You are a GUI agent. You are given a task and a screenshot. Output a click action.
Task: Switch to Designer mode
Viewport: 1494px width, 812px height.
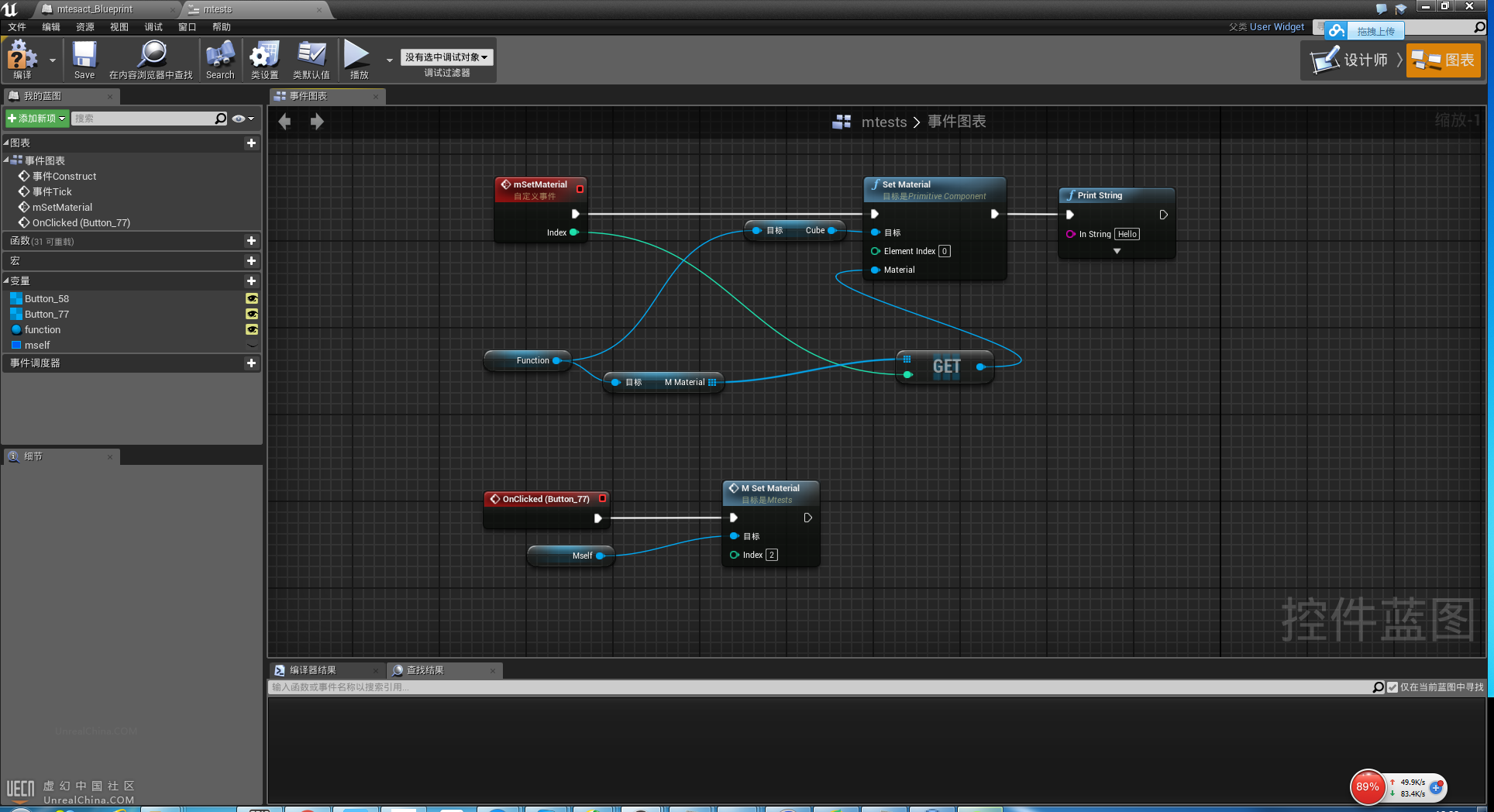tap(1350, 60)
